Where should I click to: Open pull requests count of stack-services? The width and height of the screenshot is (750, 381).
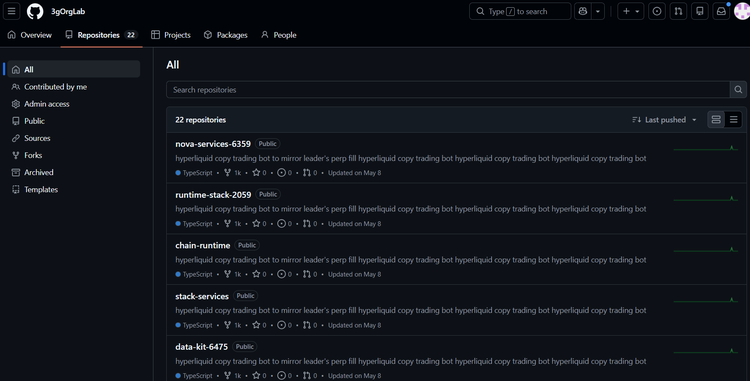pyautogui.click(x=310, y=325)
